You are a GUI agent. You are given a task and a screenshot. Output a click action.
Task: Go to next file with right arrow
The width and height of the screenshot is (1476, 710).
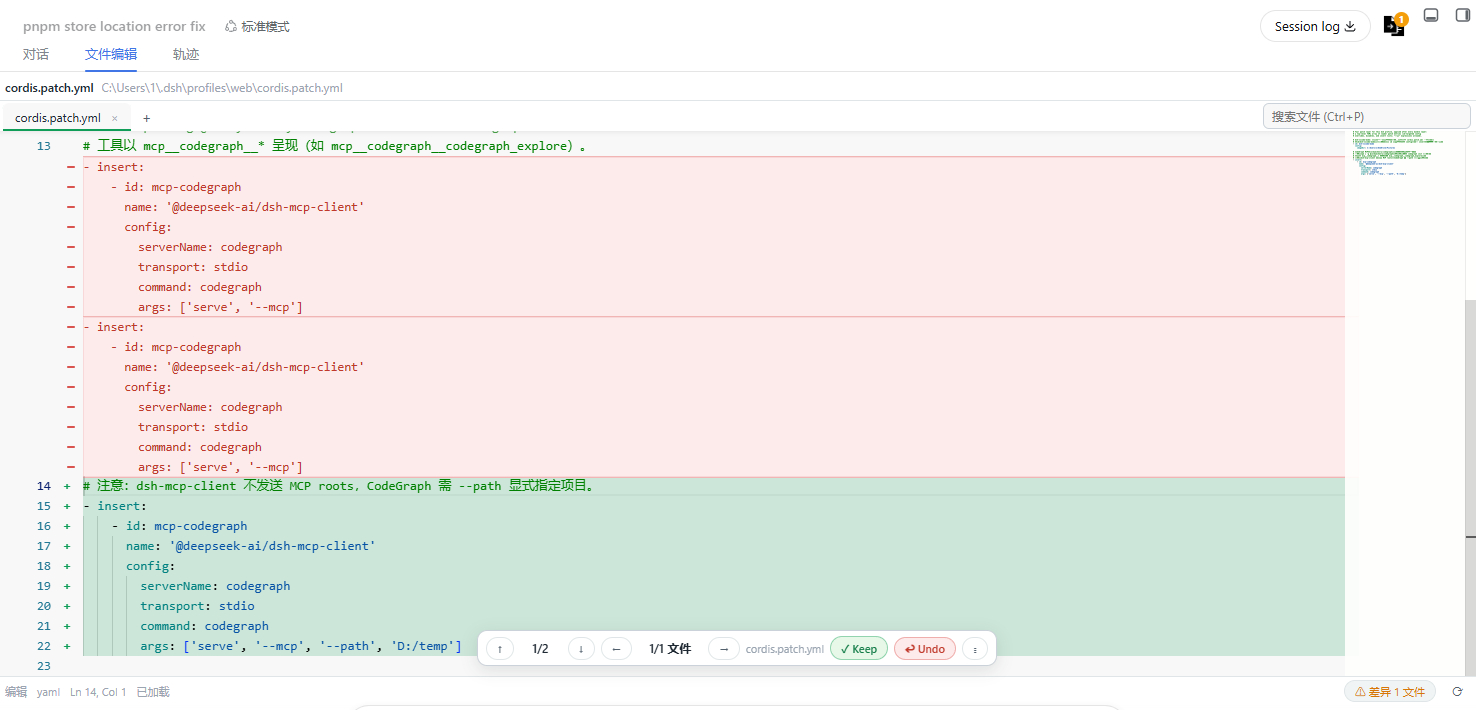[x=723, y=648]
